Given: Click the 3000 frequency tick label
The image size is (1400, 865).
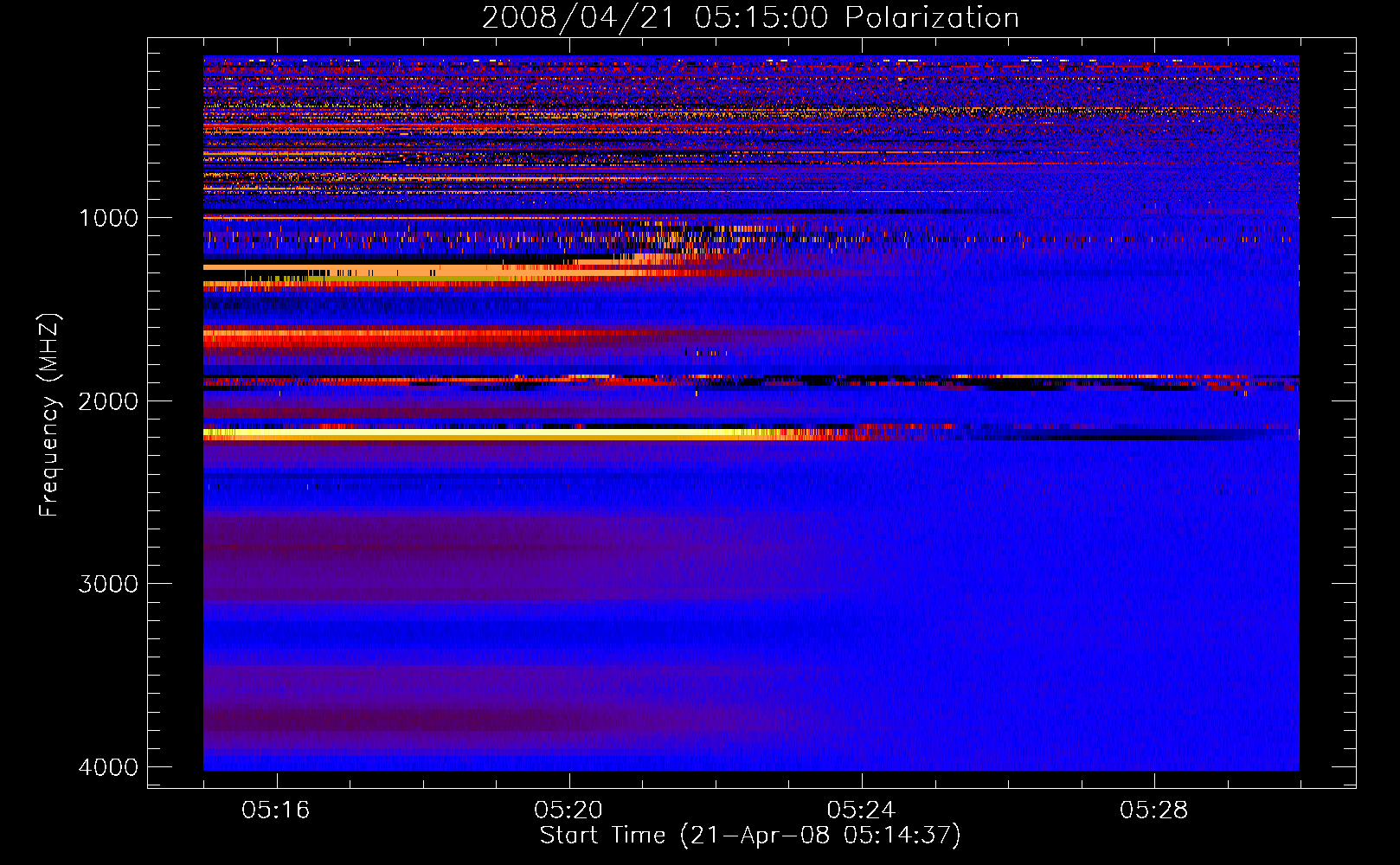Looking at the screenshot, I should [x=108, y=584].
